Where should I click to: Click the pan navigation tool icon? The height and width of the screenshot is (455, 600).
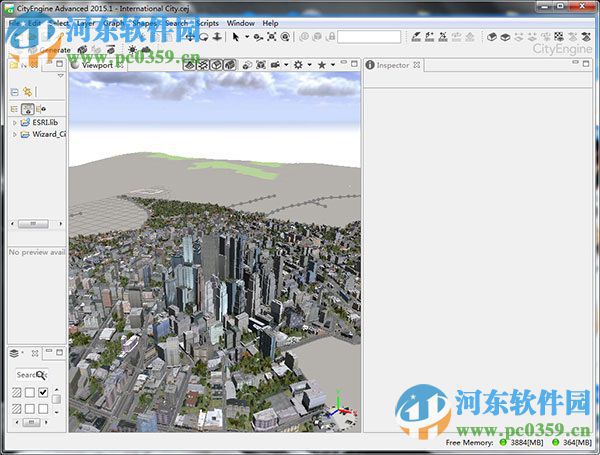tap(190, 37)
